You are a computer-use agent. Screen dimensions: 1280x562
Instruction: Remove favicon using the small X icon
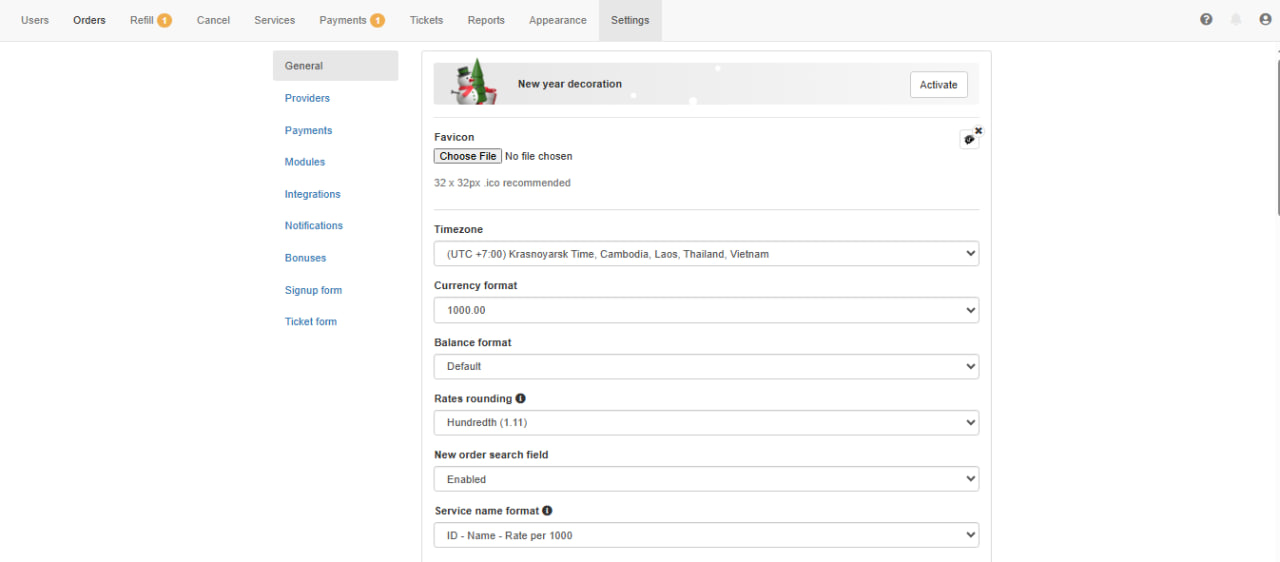[978, 130]
